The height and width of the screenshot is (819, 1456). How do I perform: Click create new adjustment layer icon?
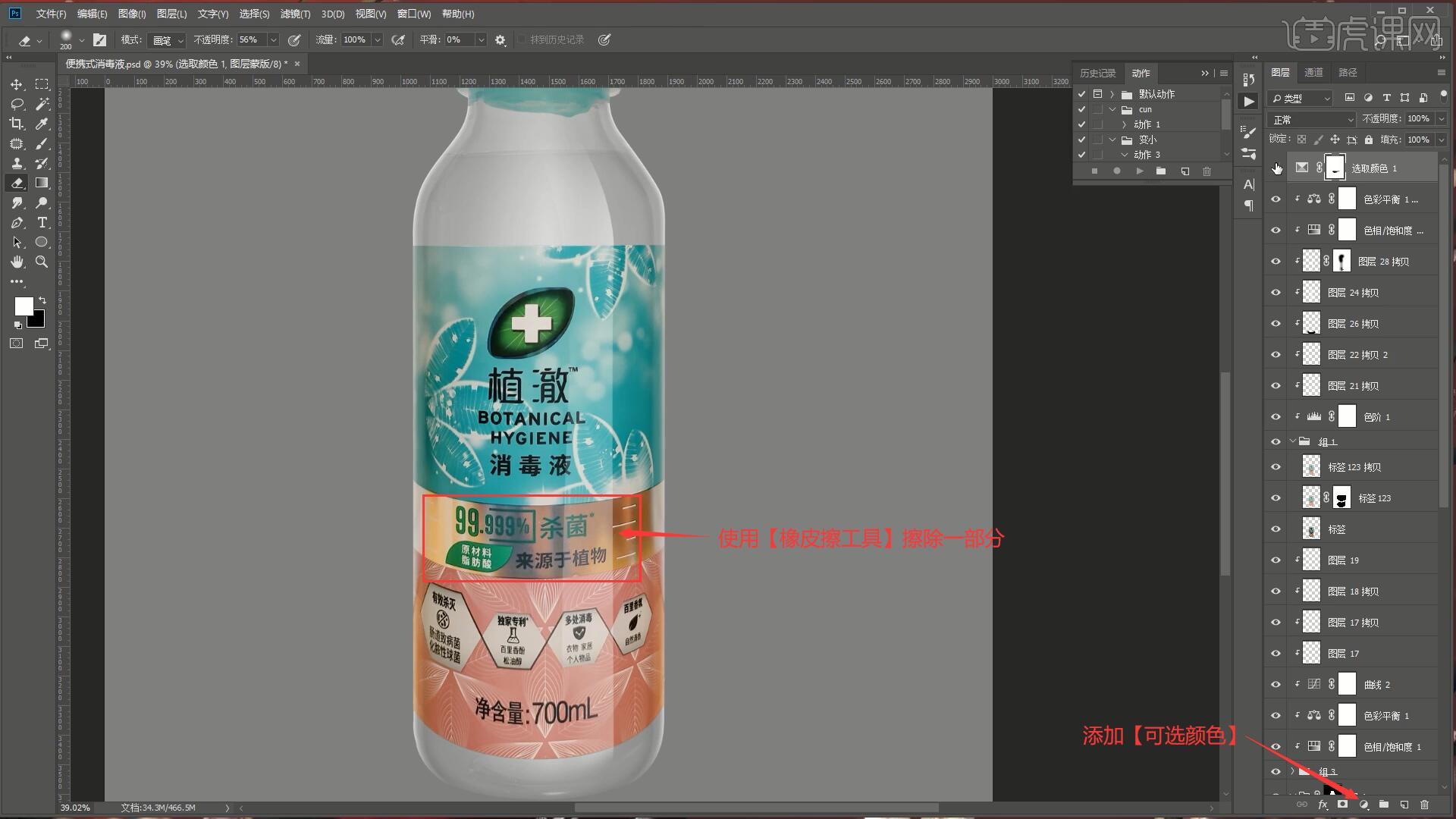[1363, 805]
